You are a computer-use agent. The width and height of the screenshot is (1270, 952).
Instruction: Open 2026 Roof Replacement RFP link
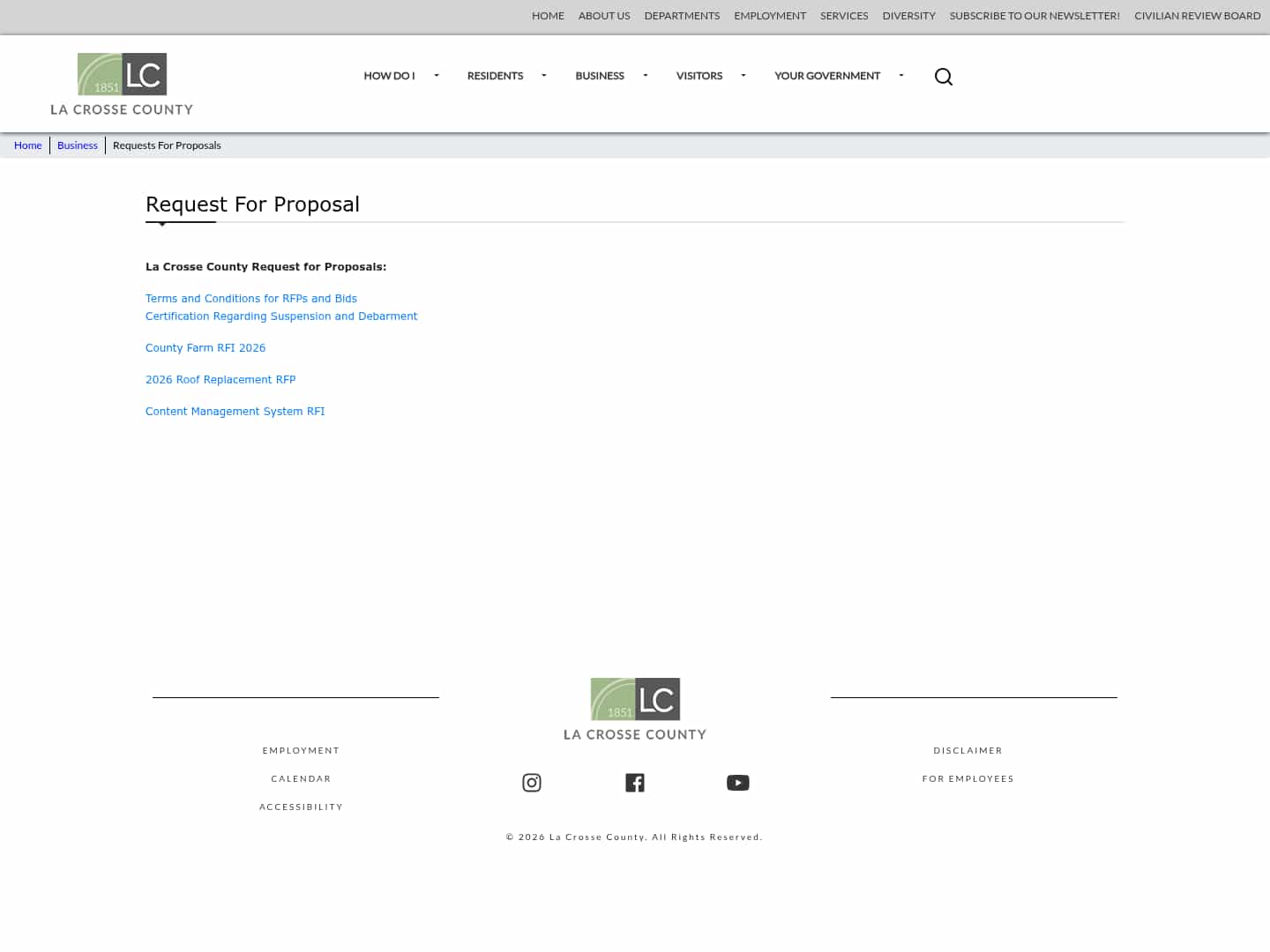tap(220, 380)
